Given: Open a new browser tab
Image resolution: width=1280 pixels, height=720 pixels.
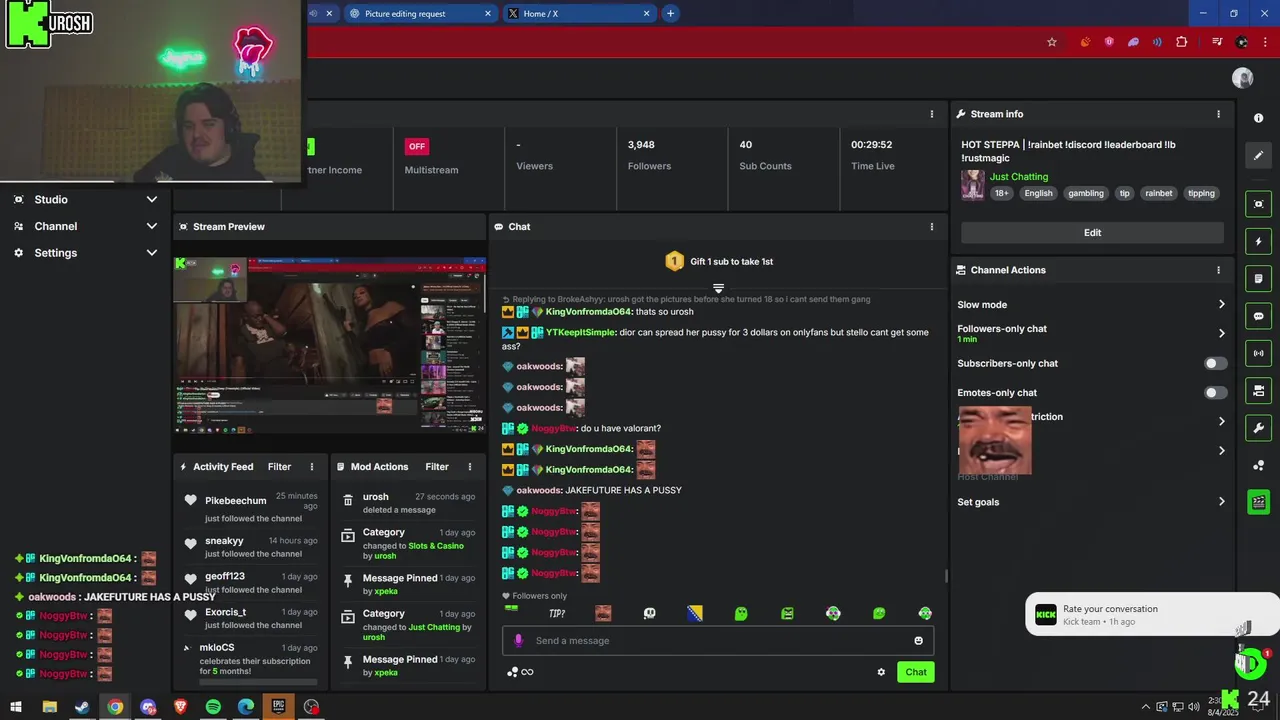Looking at the screenshot, I should [670, 13].
